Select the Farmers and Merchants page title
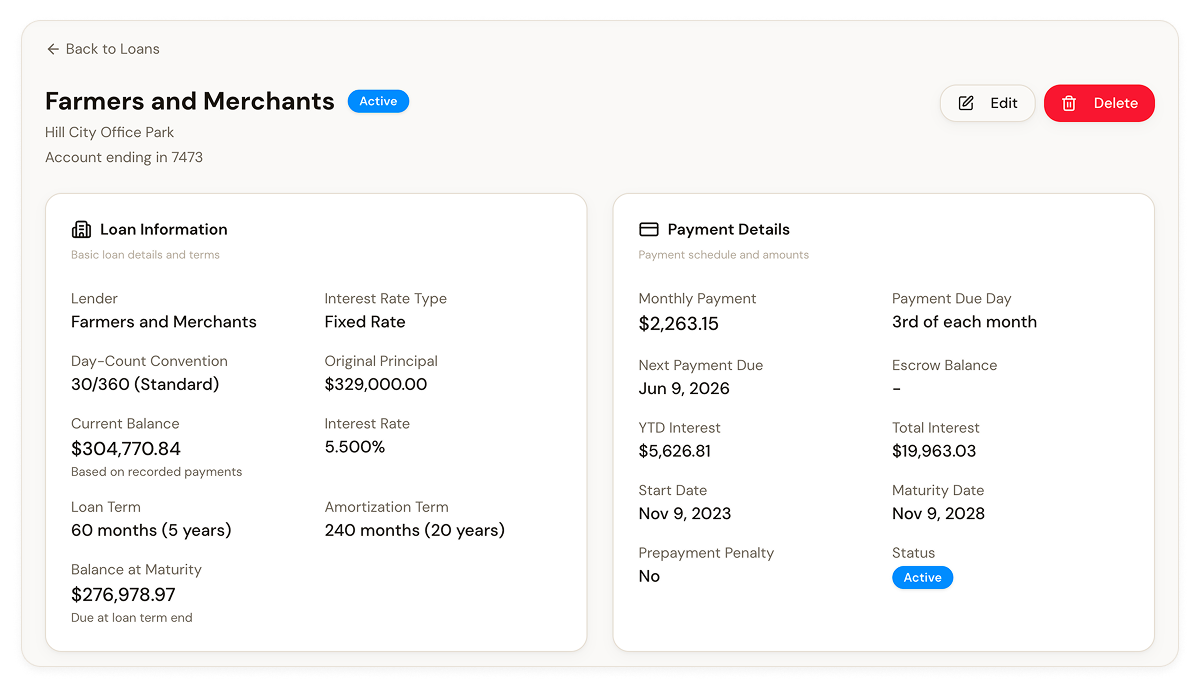Screen dimensions: 1200x687 [x=190, y=101]
